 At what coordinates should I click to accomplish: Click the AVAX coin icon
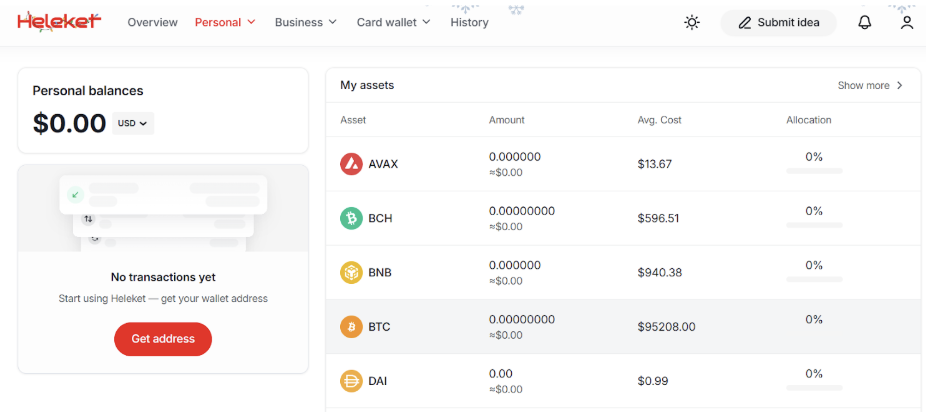[x=351, y=164]
